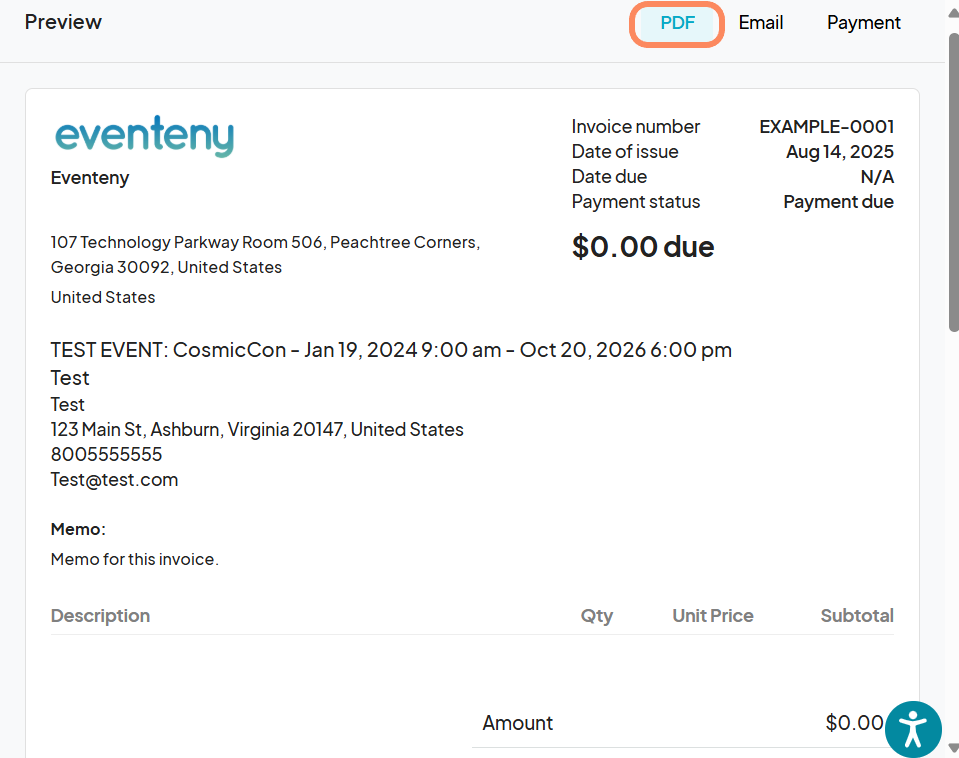Open the accessibility options icon
Image resolution: width=959 pixels, height=758 pixels.
coord(913,729)
